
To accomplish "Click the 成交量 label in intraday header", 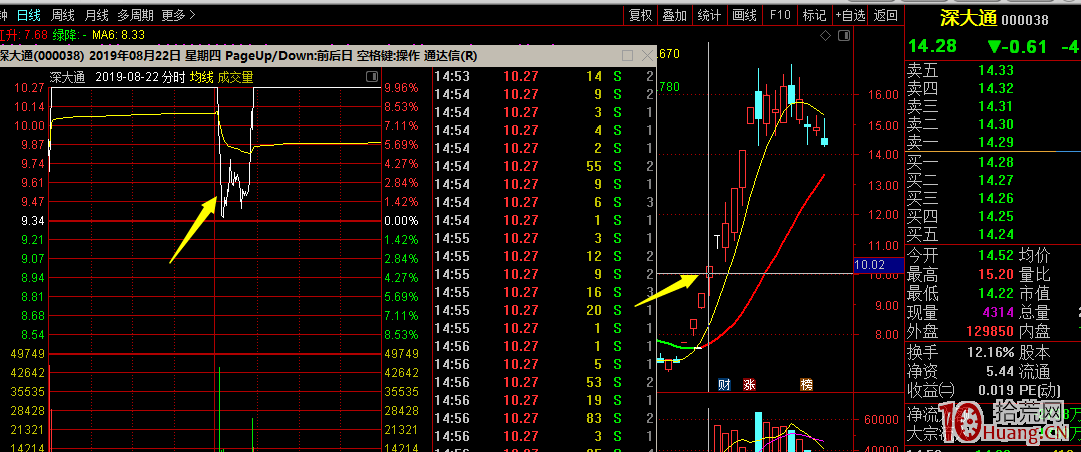I will (235, 77).
